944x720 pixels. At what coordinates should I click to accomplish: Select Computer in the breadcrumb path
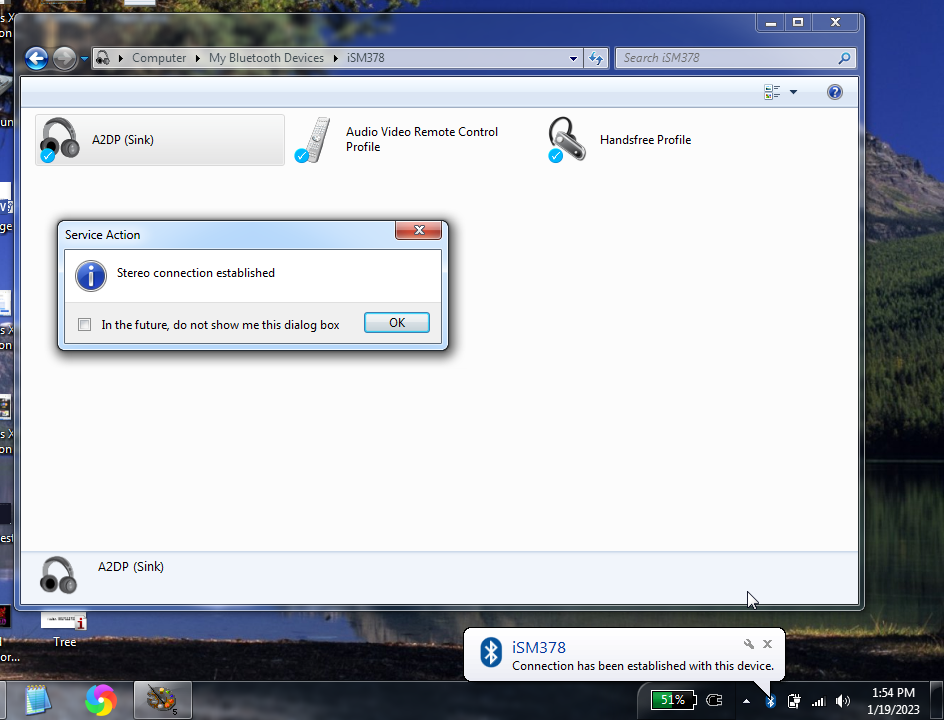pos(159,58)
